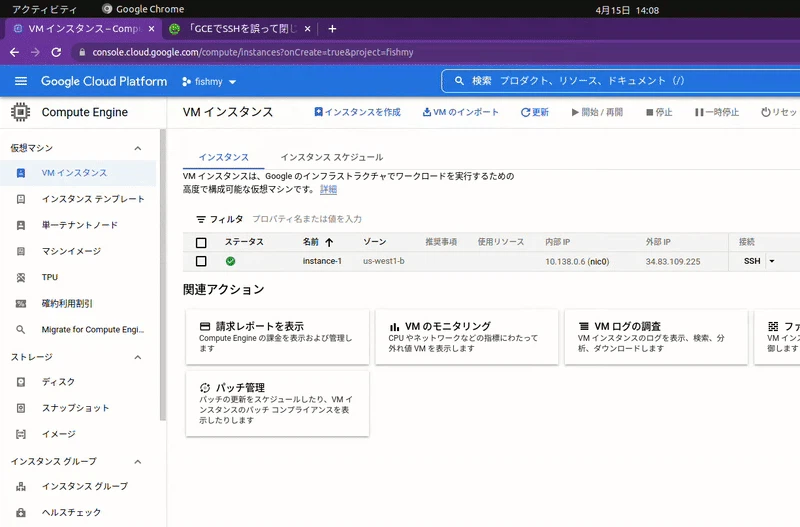The height and width of the screenshot is (527, 800).
Task: Close the GCEでSSH browser tab
Action: [307, 29]
